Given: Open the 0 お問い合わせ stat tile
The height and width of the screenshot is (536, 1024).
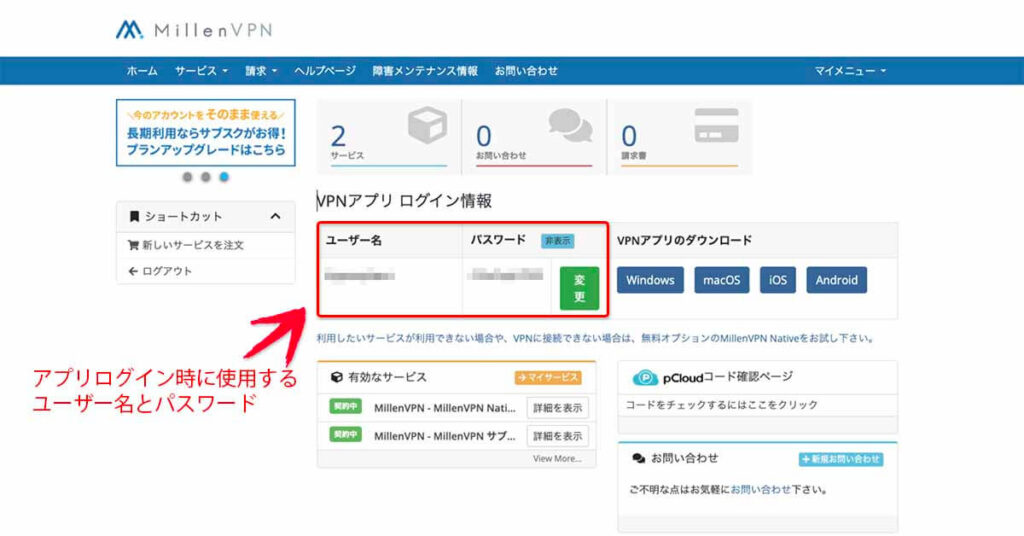Looking at the screenshot, I should click(534, 137).
